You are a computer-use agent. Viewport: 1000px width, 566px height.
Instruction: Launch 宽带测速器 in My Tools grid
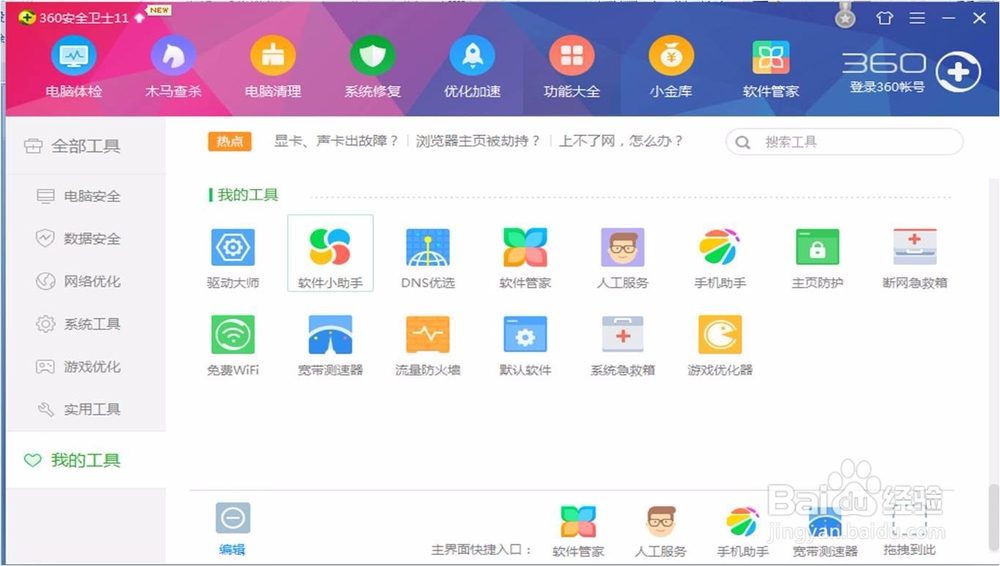[x=330, y=345]
